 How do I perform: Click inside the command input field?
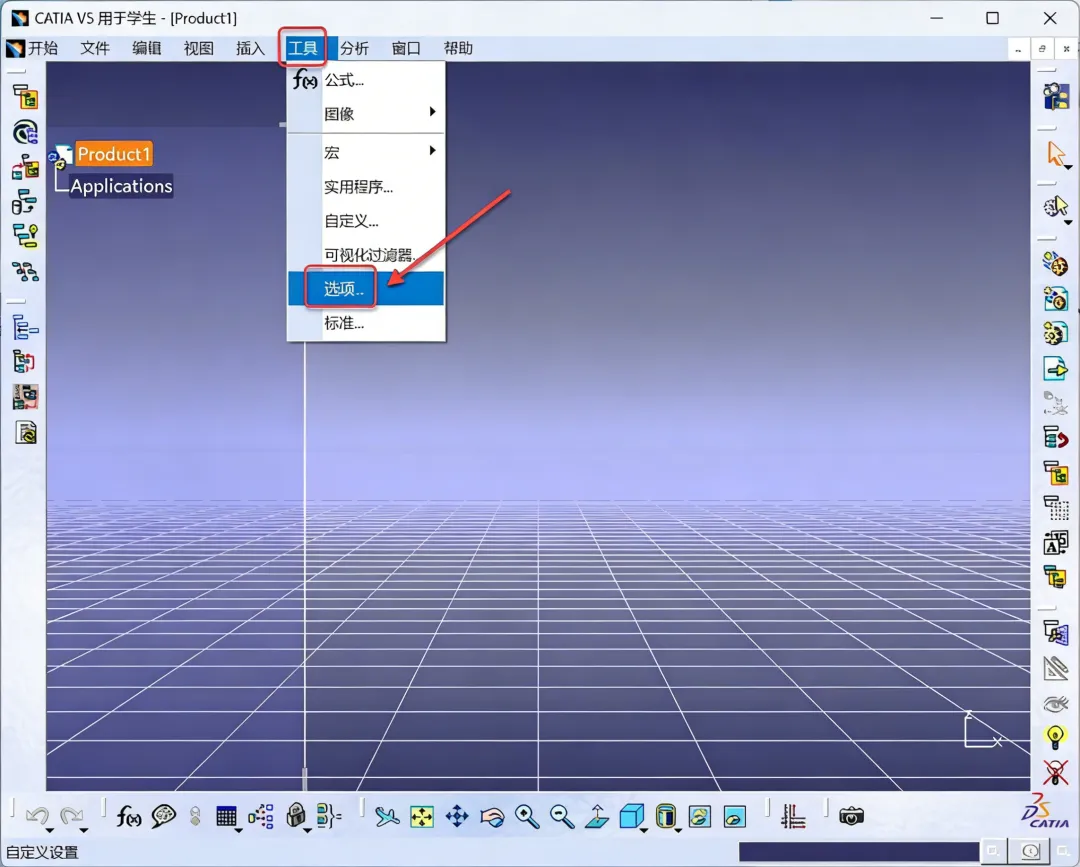[x=858, y=852]
